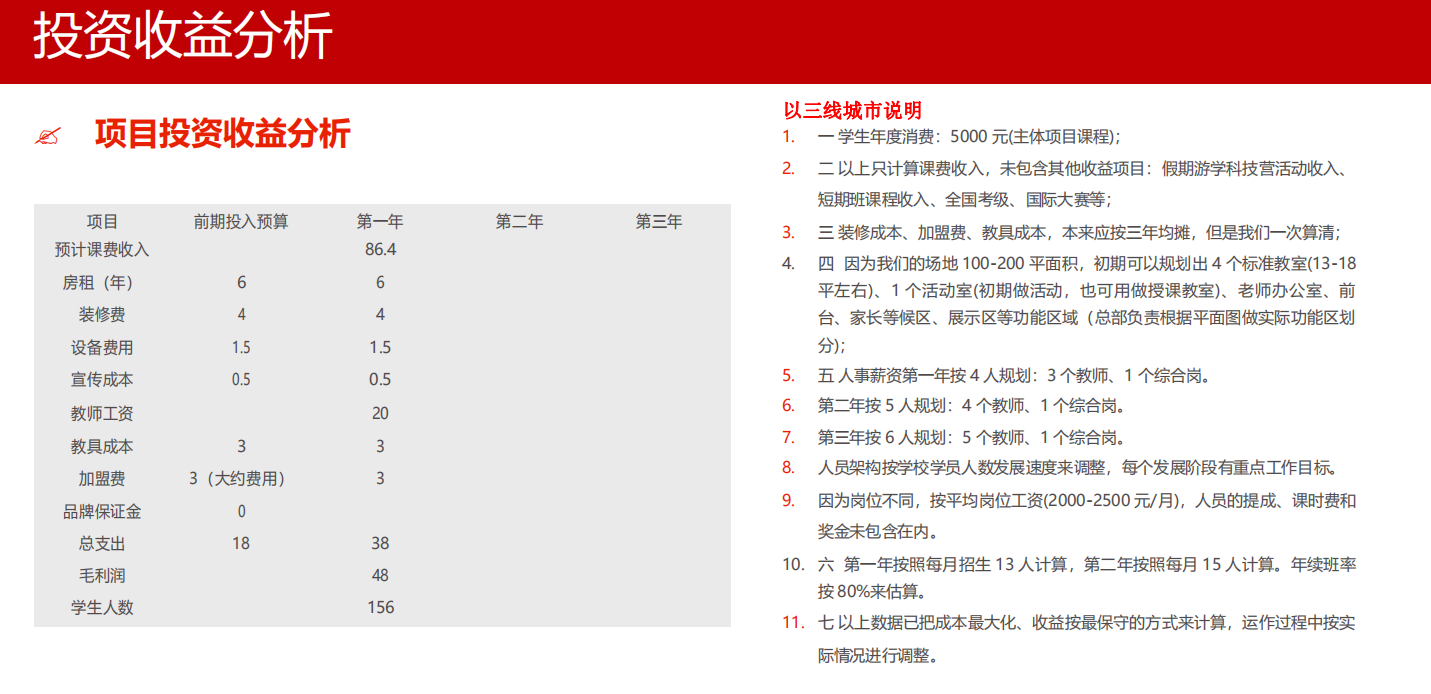Select the 学生人数 value 156

click(x=380, y=608)
